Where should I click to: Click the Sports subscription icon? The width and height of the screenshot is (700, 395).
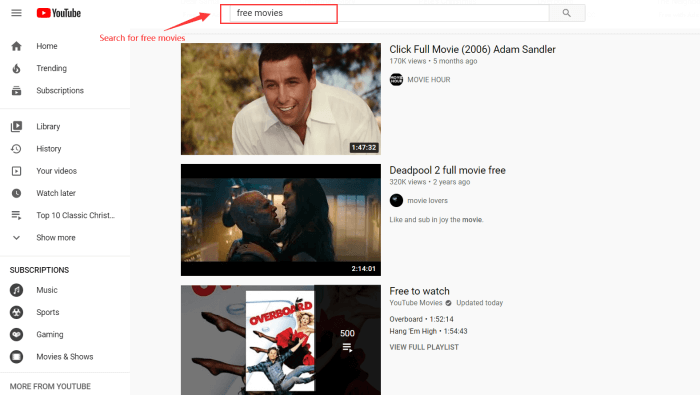[x=17, y=312]
